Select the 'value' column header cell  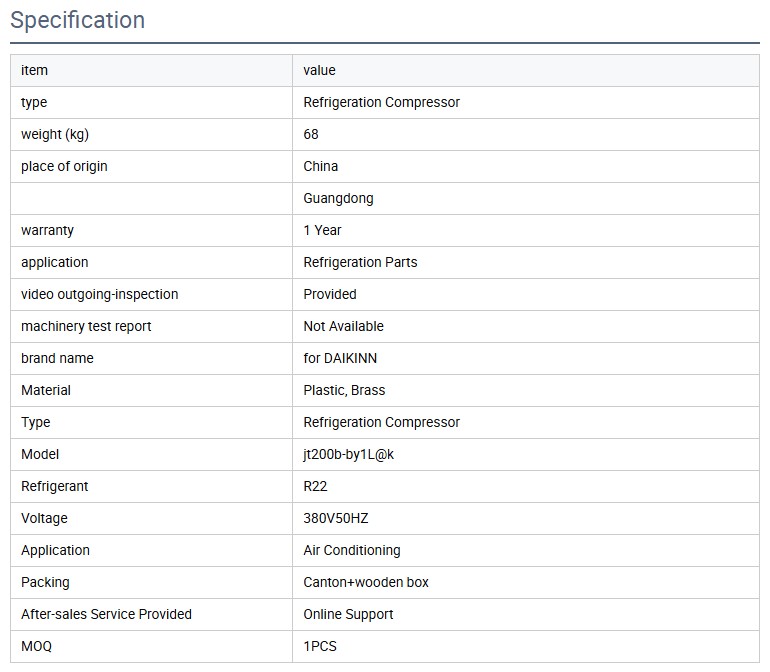coord(319,70)
